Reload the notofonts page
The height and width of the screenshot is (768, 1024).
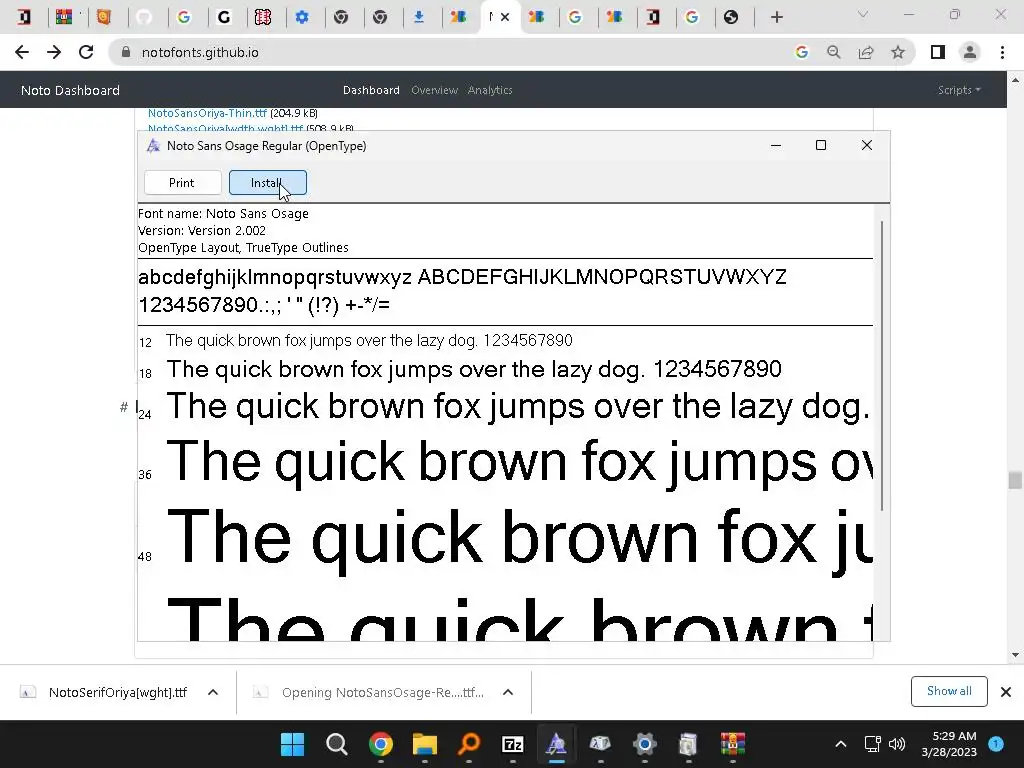tap(86, 52)
